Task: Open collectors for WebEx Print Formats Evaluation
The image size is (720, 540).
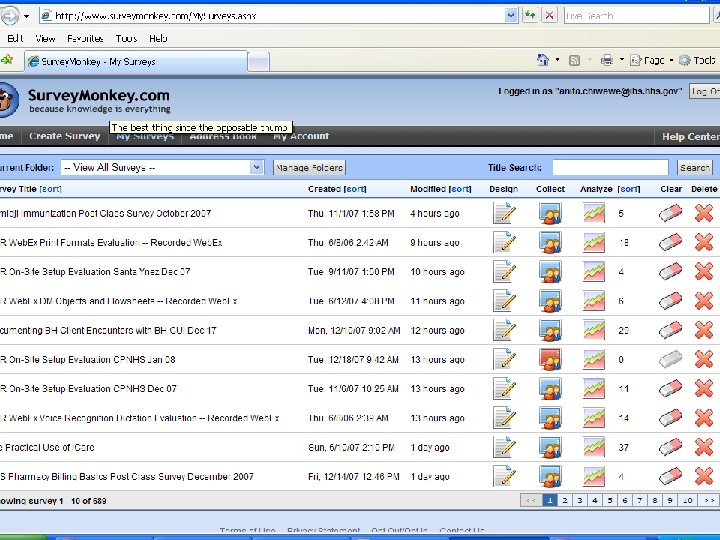Action: coord(550,242)
